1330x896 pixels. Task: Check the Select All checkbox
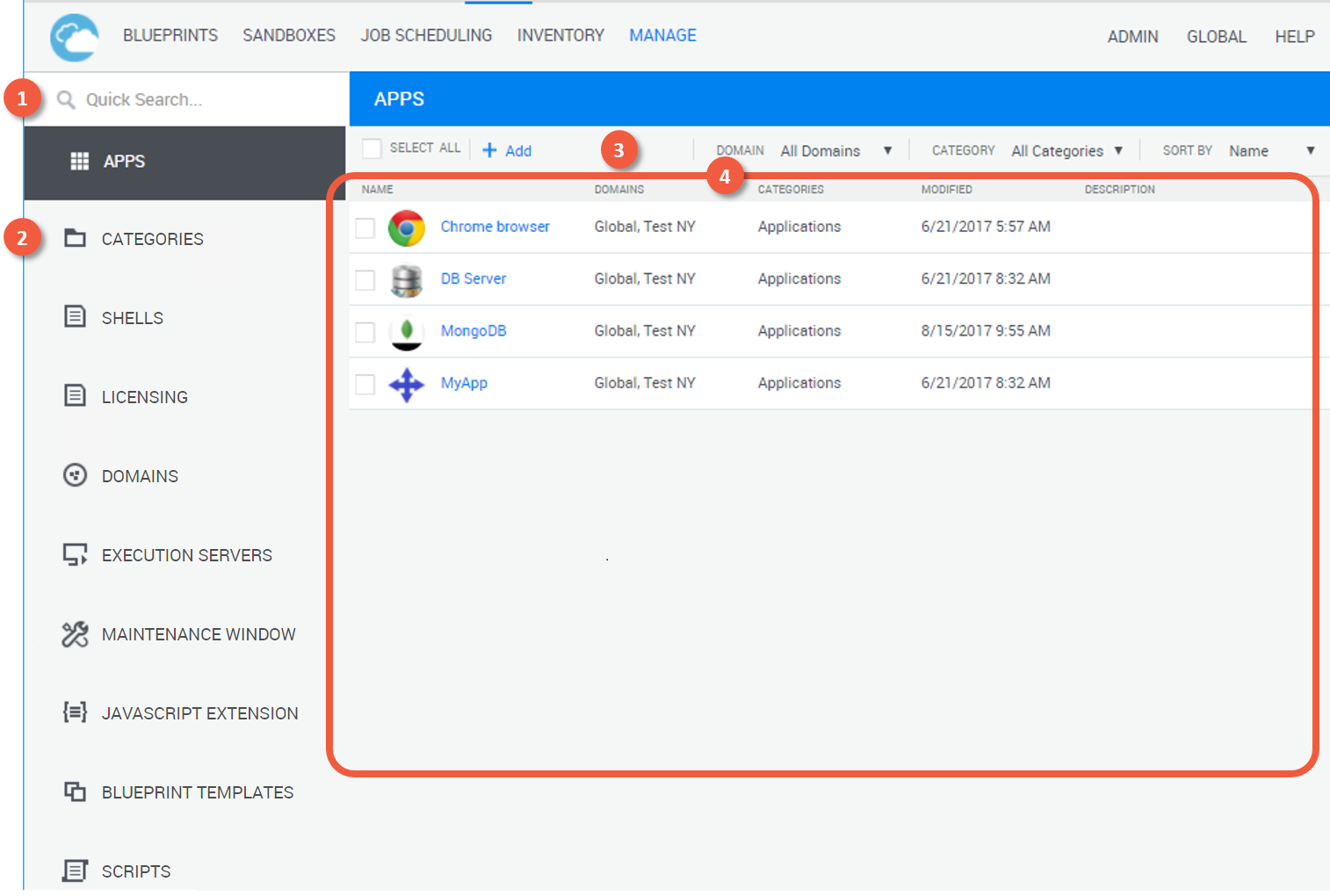(x=372, y=149)
